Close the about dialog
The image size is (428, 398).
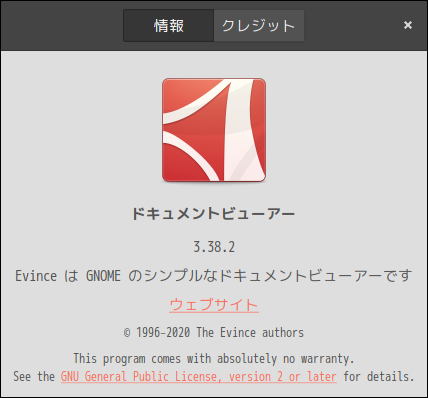pos(408,25)
